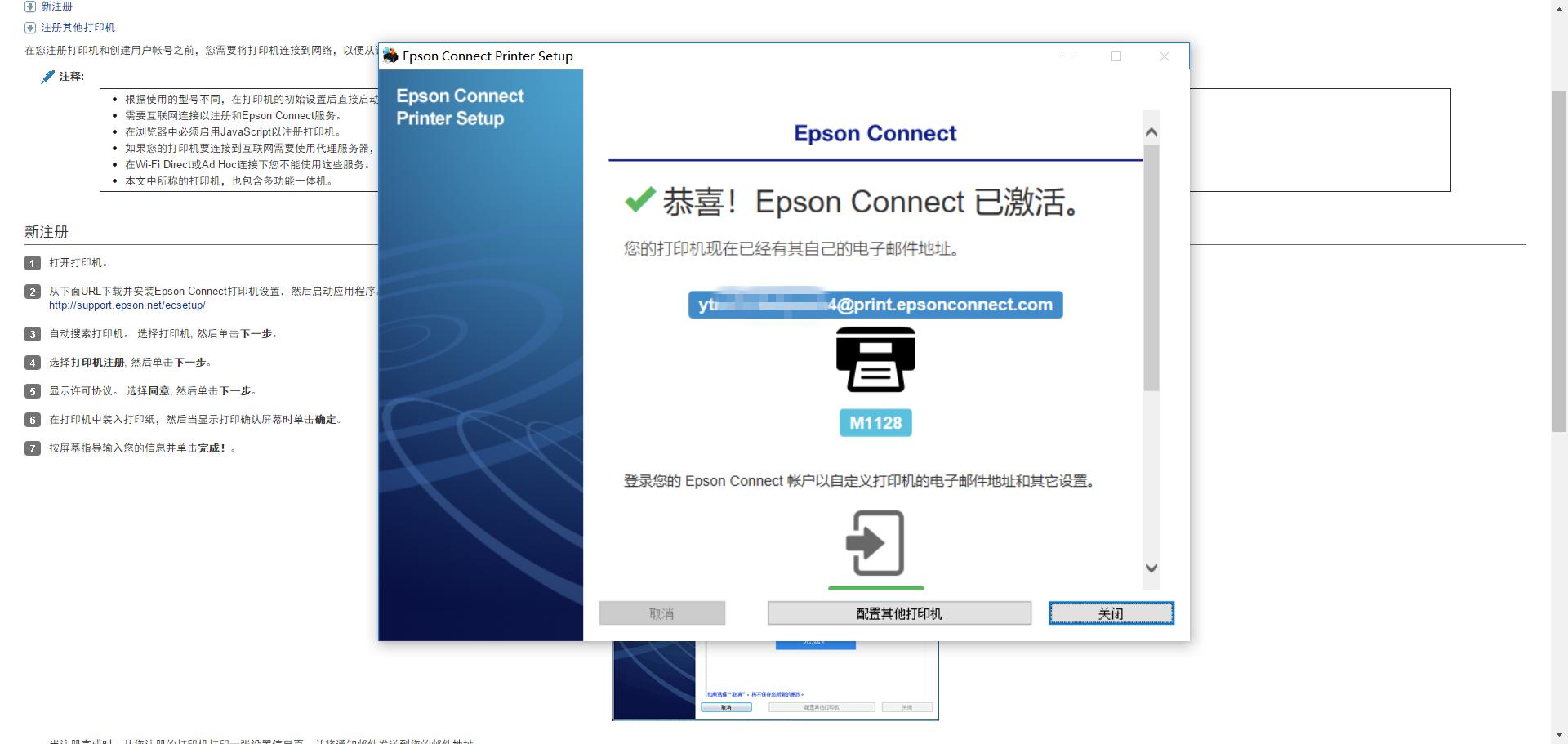Click the black printer icon in dialog
This screenshot has height=744, width=1568.
tap(875, 359)
